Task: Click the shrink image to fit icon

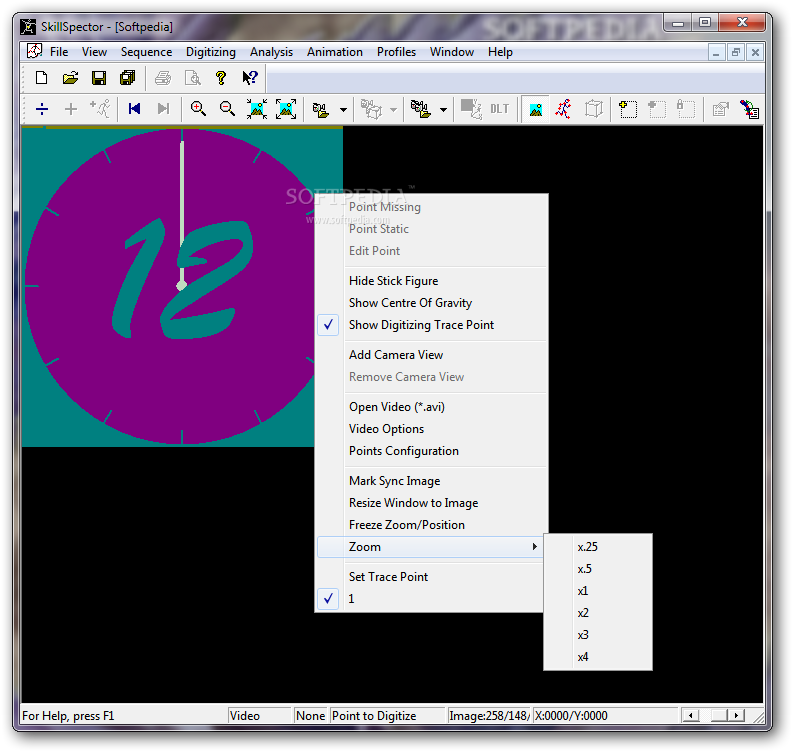Action: pyautogui.click(x=257, y=109)
